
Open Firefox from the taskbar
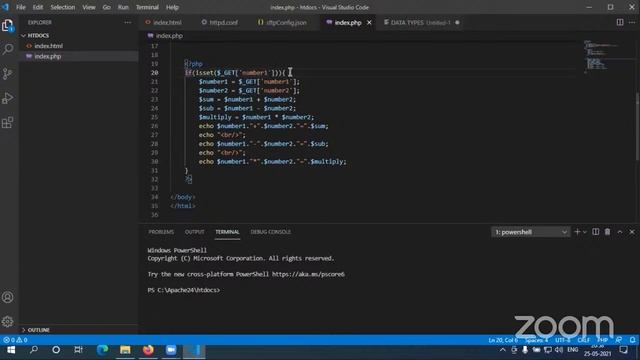tap(148, 350)
